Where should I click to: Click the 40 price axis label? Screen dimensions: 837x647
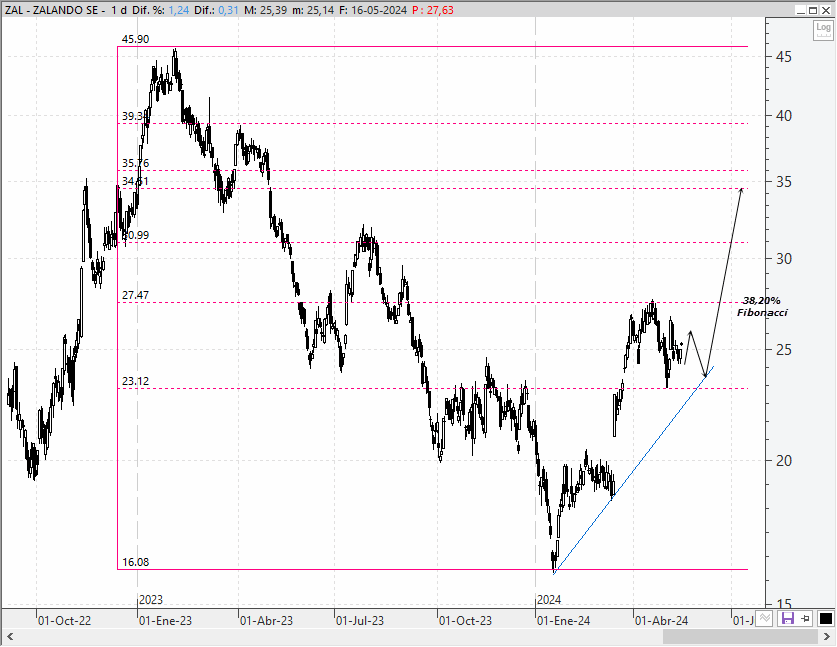click(x=784, y=116)
